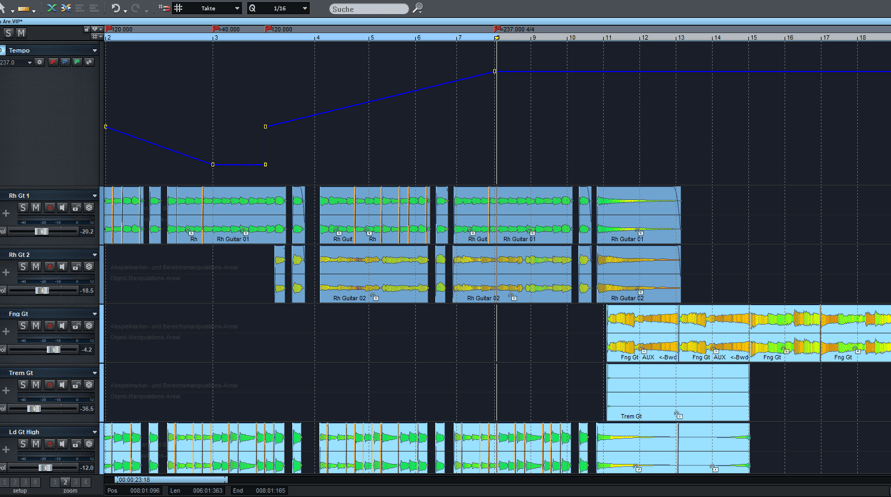This screenshot has width=891, height=497.
Task: Click the lock icon on Trem Gt
Action: (76, 385)
